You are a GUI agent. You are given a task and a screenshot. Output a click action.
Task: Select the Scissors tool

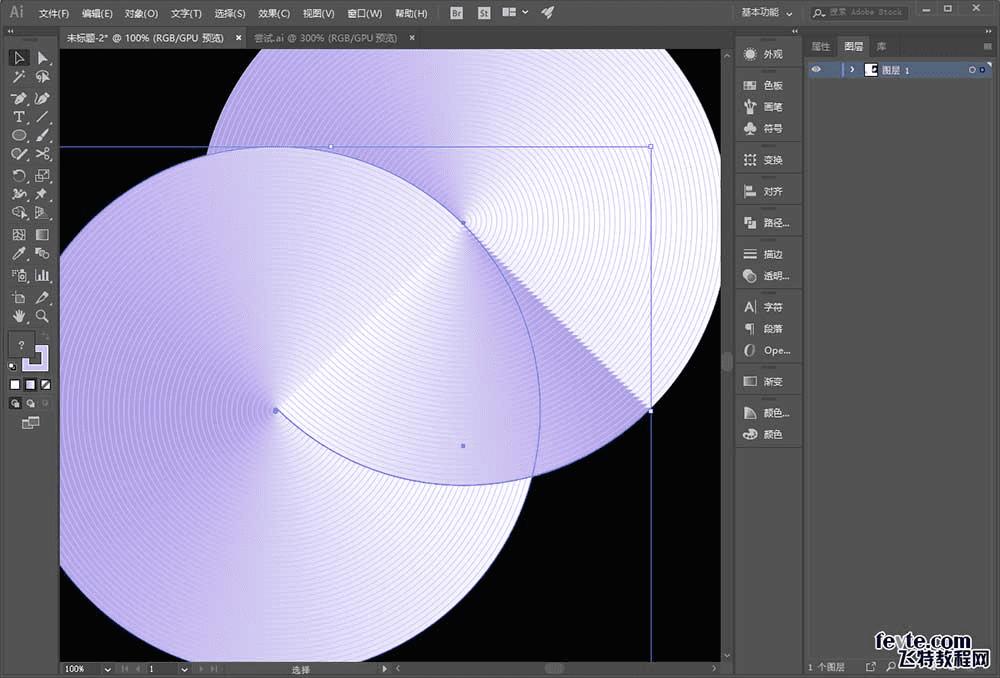[x=43, y=154]
